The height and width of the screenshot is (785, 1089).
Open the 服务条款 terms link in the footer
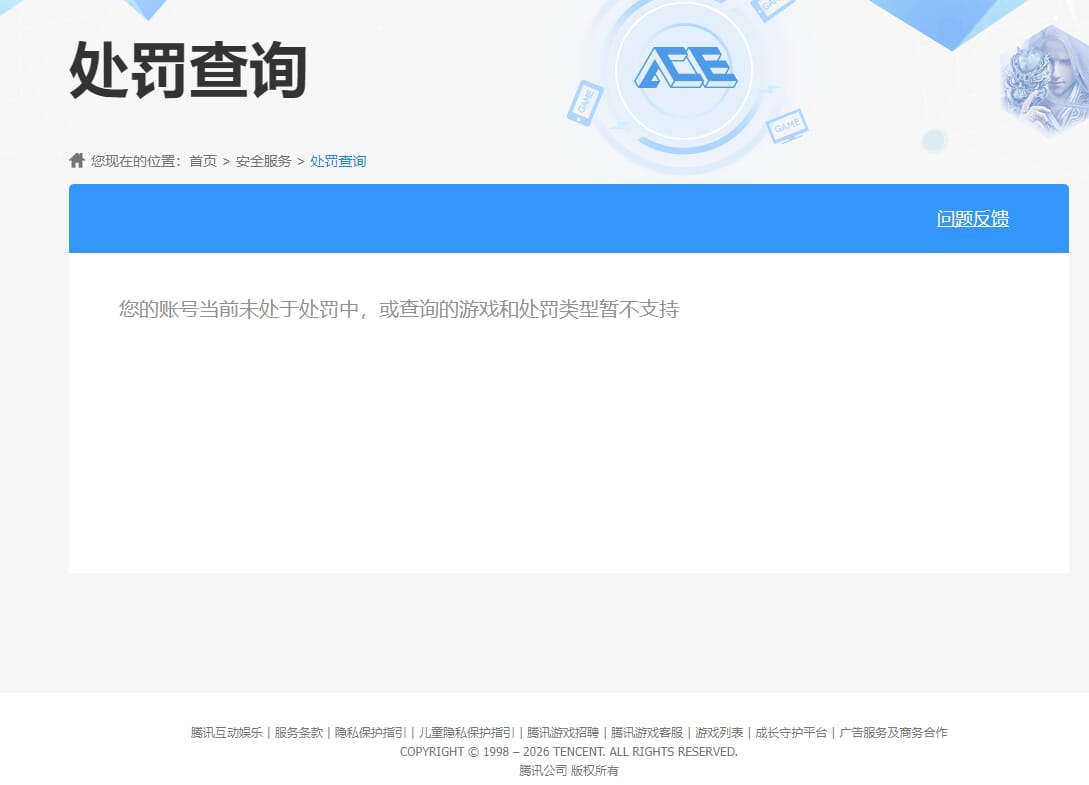point(301,732)
